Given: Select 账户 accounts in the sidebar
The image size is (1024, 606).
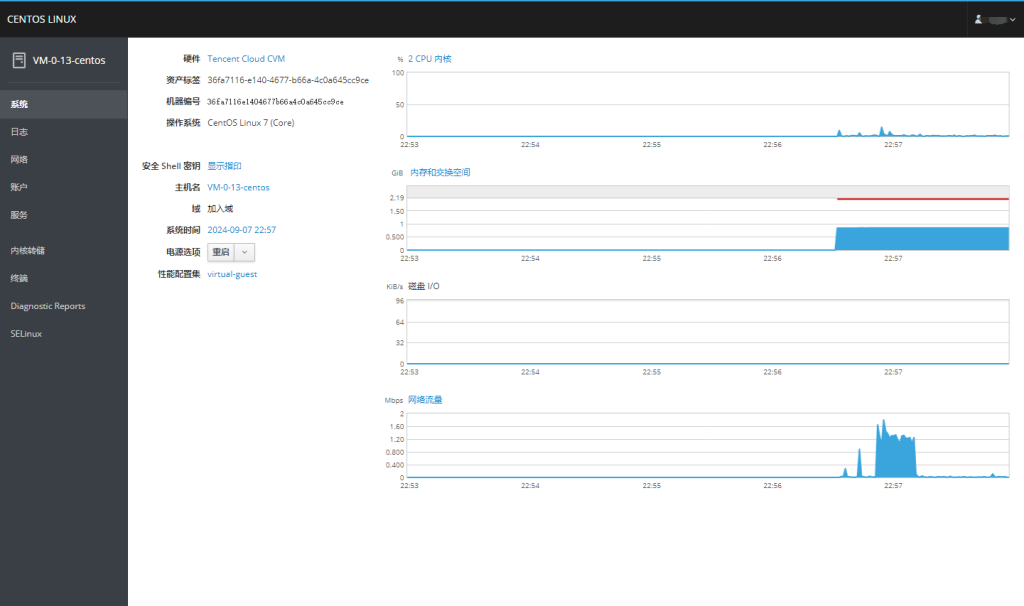Looking at the screenshot, I should pyautogui.click(x=20, y=187).
